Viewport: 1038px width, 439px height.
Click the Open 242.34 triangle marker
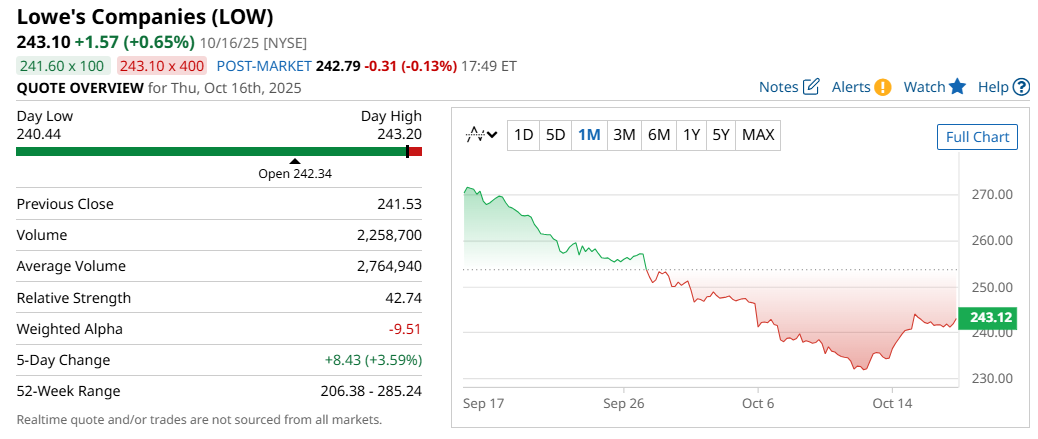[294, 161]
